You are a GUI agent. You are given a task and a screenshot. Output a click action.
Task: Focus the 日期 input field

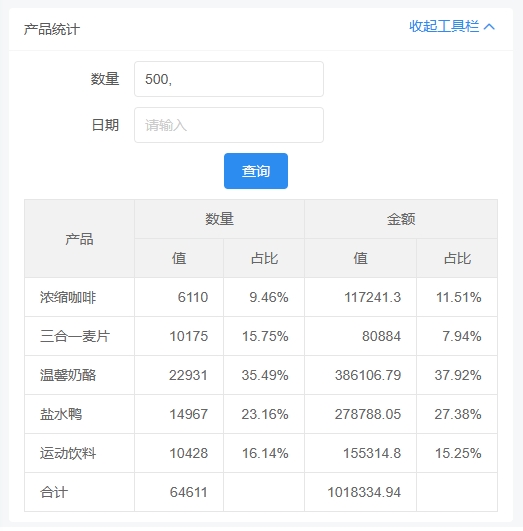pos(229,125)
